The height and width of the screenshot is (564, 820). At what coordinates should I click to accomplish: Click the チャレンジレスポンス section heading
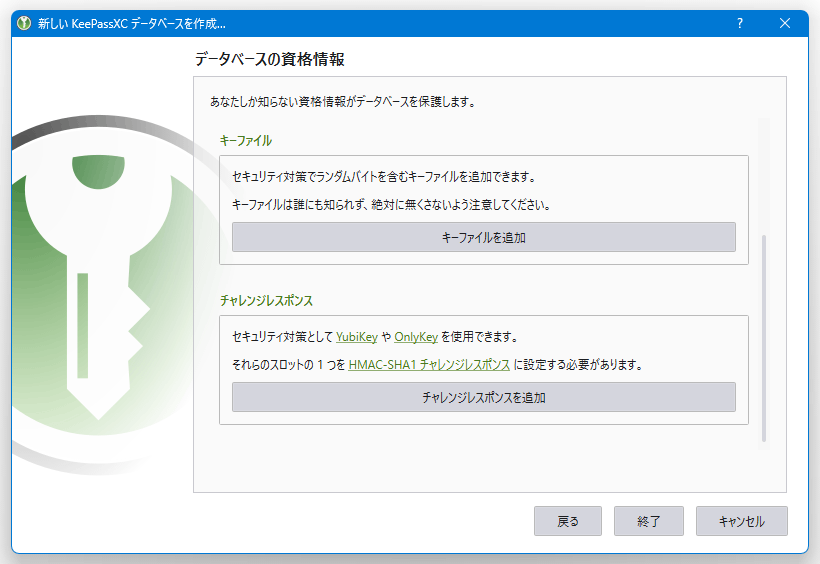[266, 301]
